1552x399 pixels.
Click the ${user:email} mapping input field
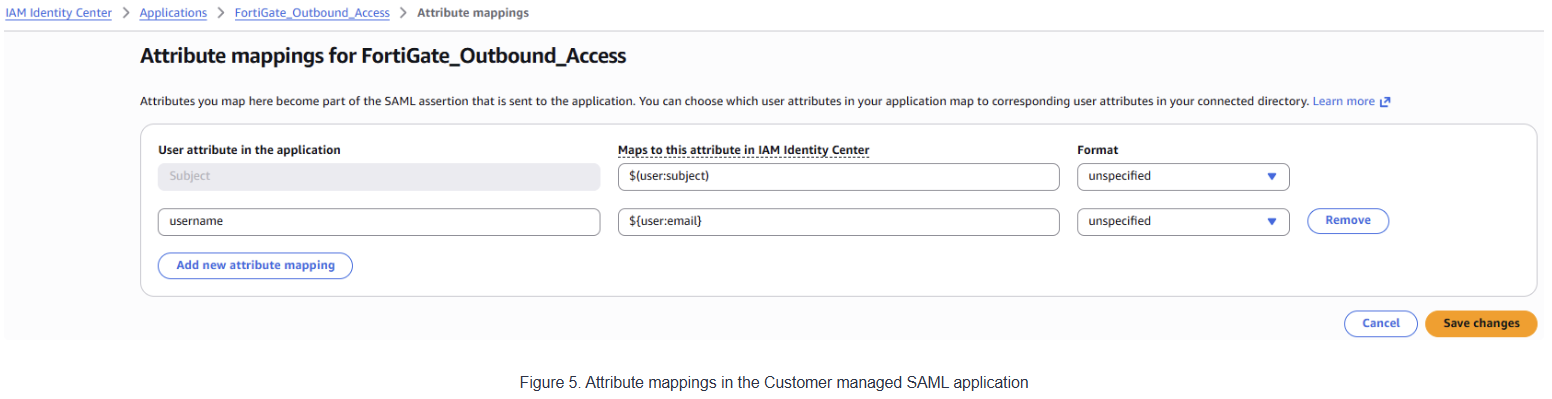pyautogui.click(x=838, y=221)
